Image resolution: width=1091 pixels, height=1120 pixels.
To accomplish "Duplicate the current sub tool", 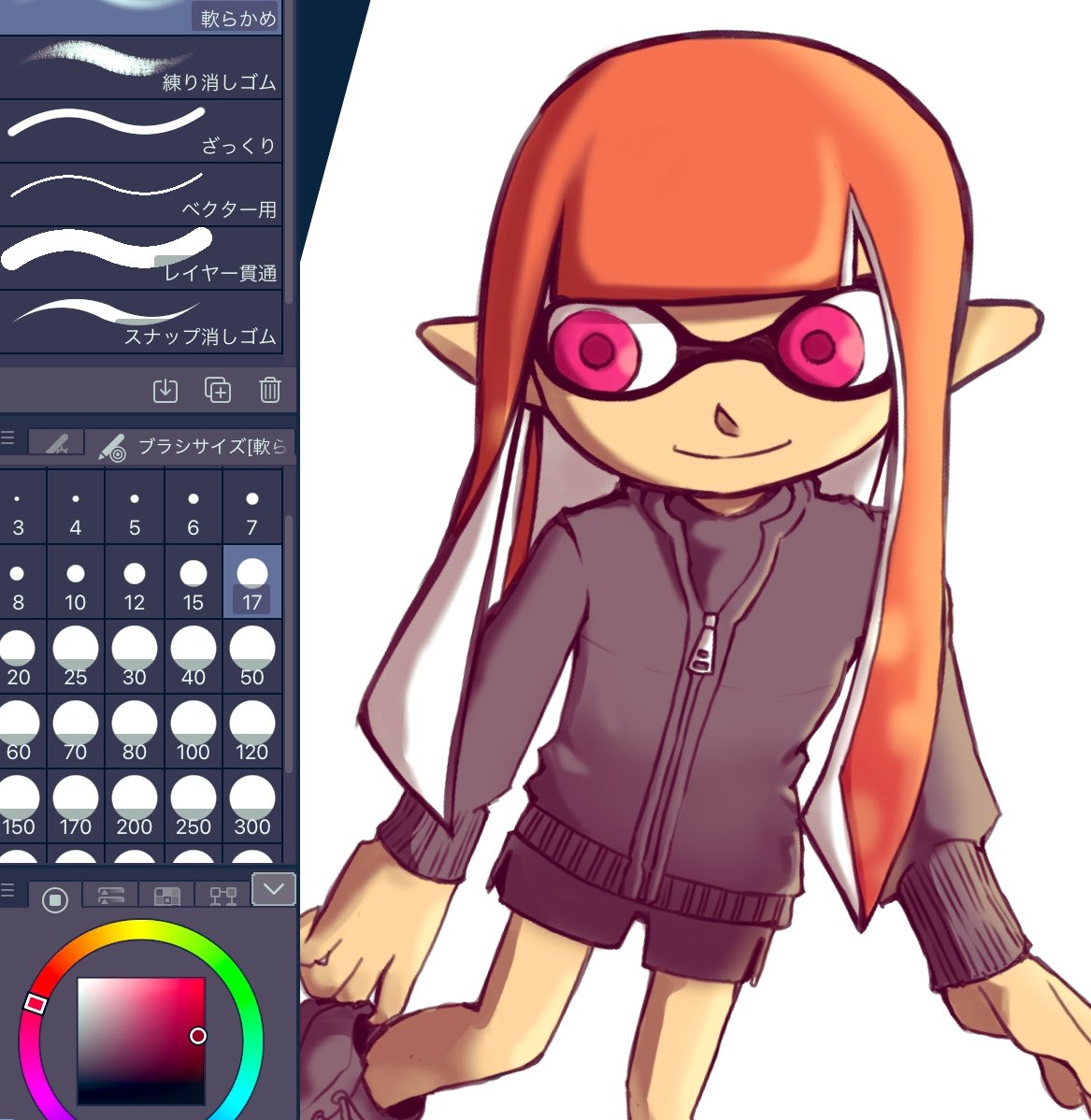I will coord(218,390).
